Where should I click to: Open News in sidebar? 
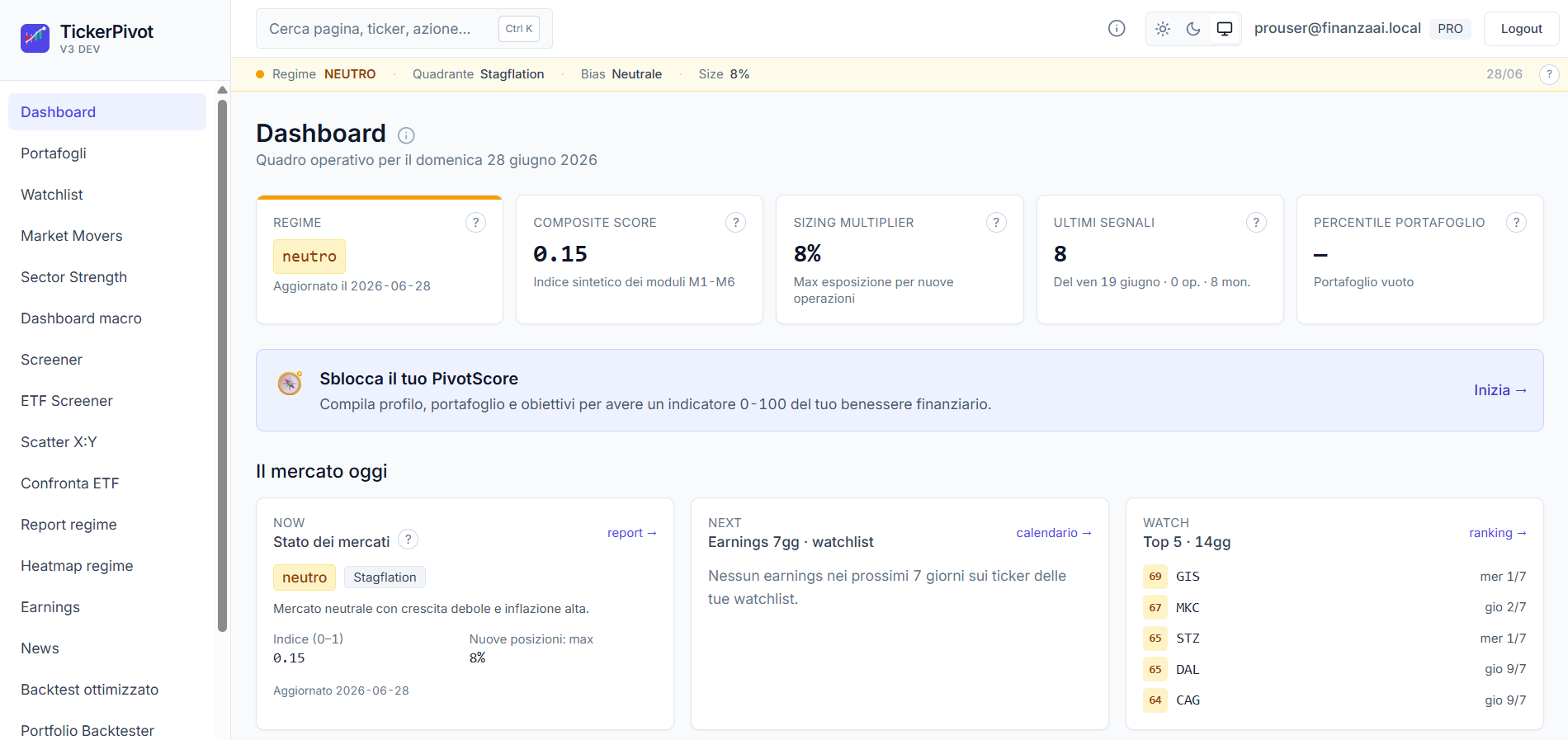[x=107, y=648]
